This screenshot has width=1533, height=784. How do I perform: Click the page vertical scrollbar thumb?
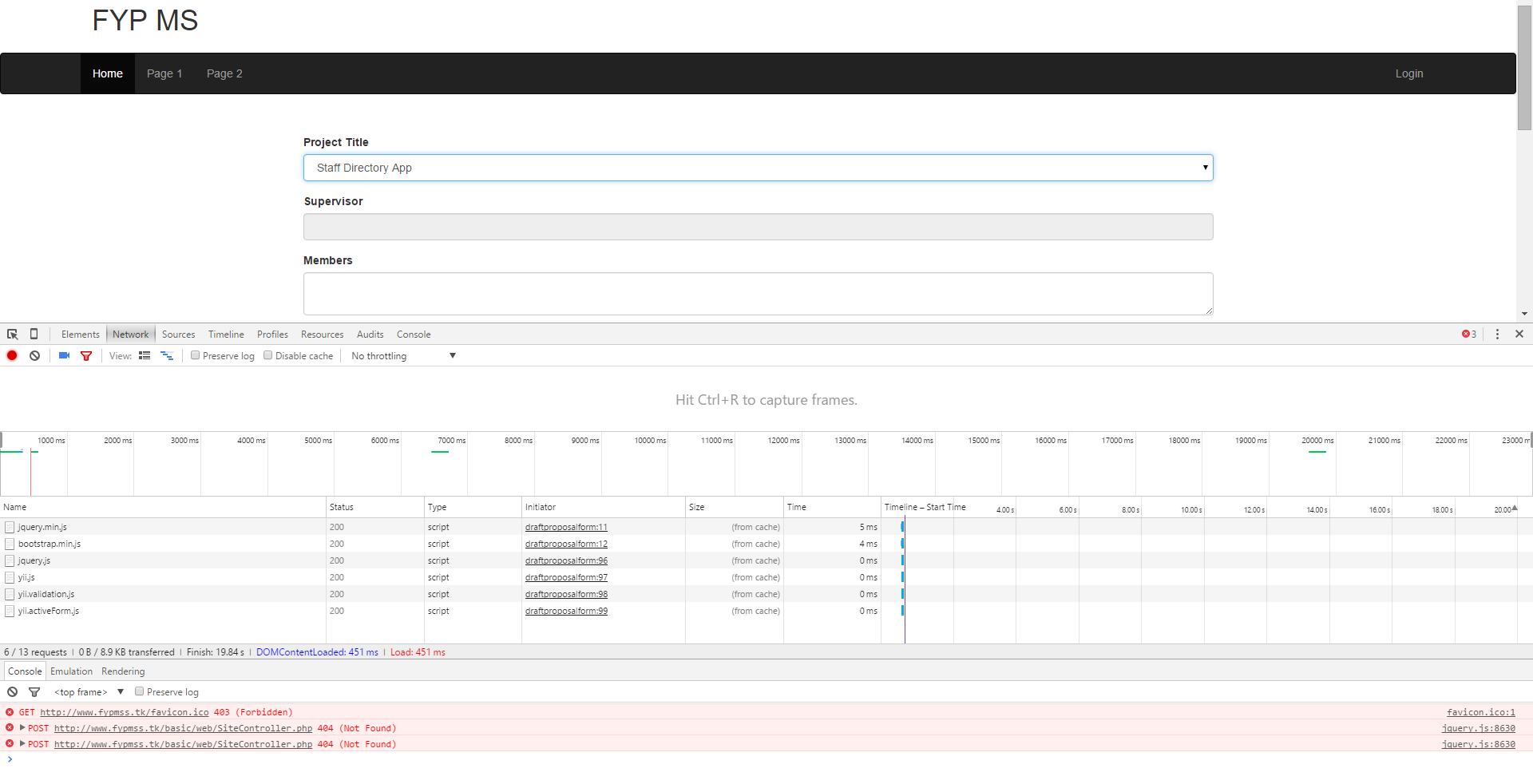click(1524, 68)
